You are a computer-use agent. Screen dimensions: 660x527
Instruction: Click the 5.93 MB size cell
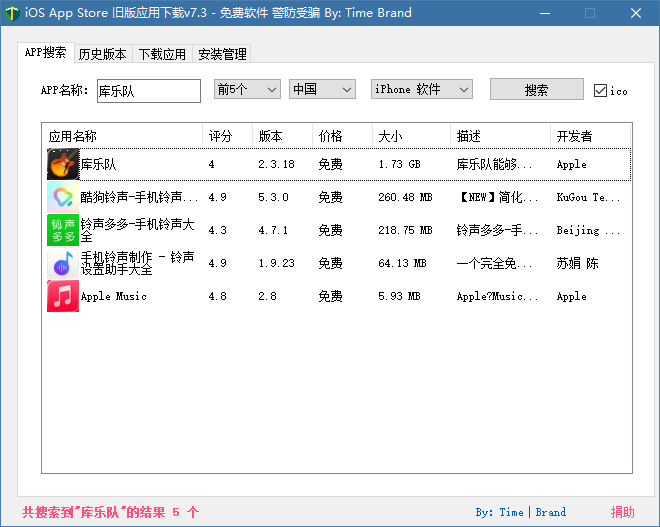click(x=399, y=296)
